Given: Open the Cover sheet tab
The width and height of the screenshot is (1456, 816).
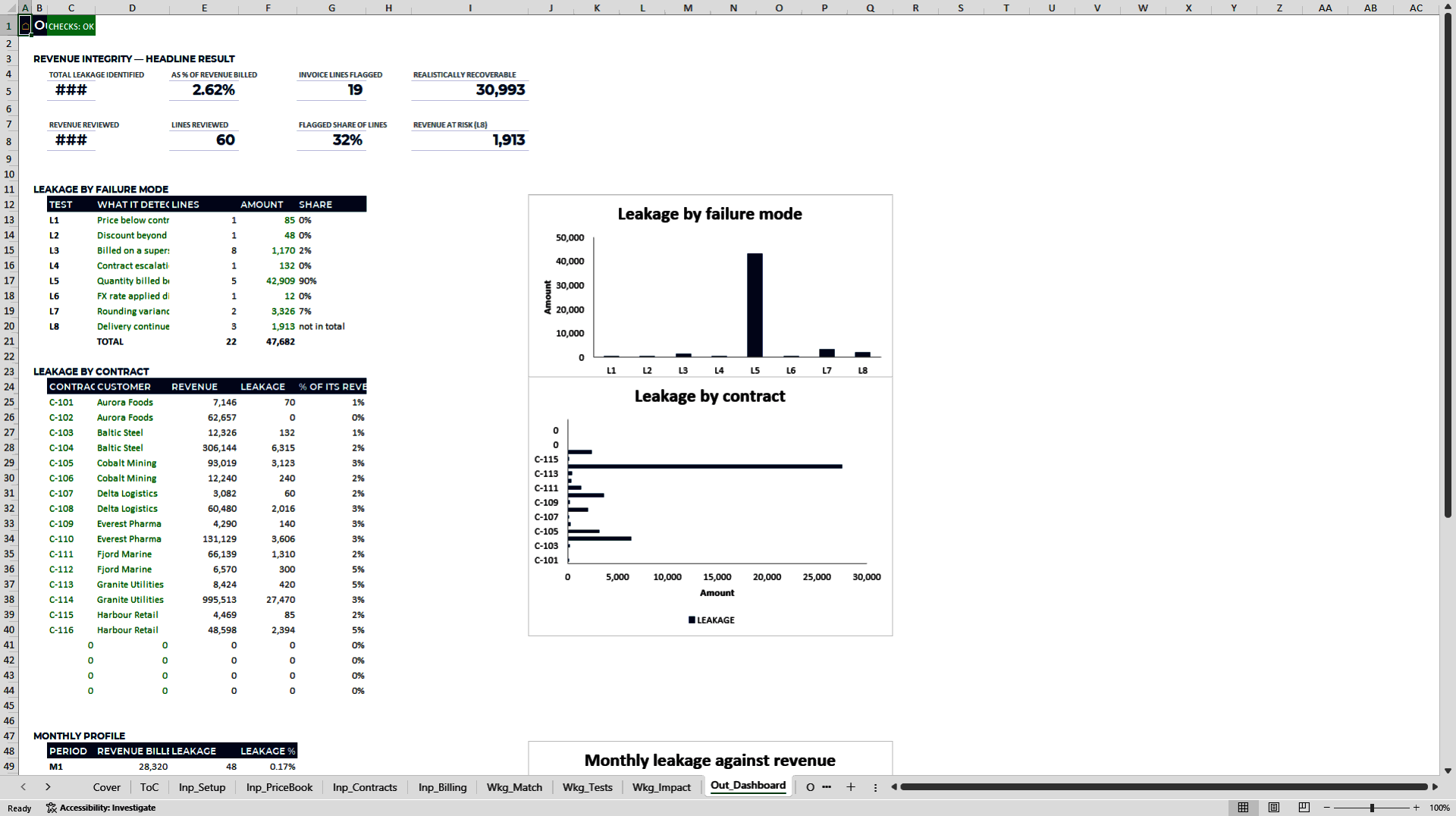Looking at the screenshot, I should click(x=106, y=787).
